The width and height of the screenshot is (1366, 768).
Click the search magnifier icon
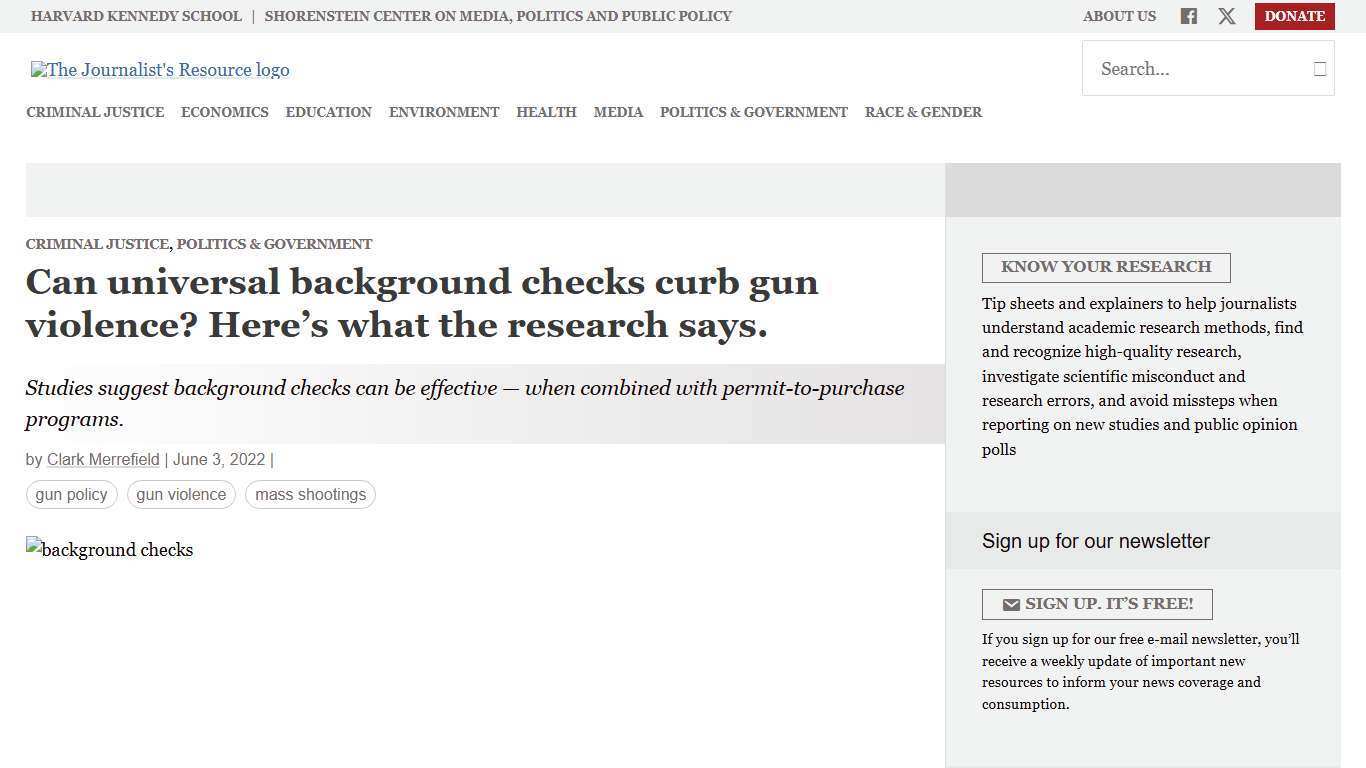pos(1319,68)
